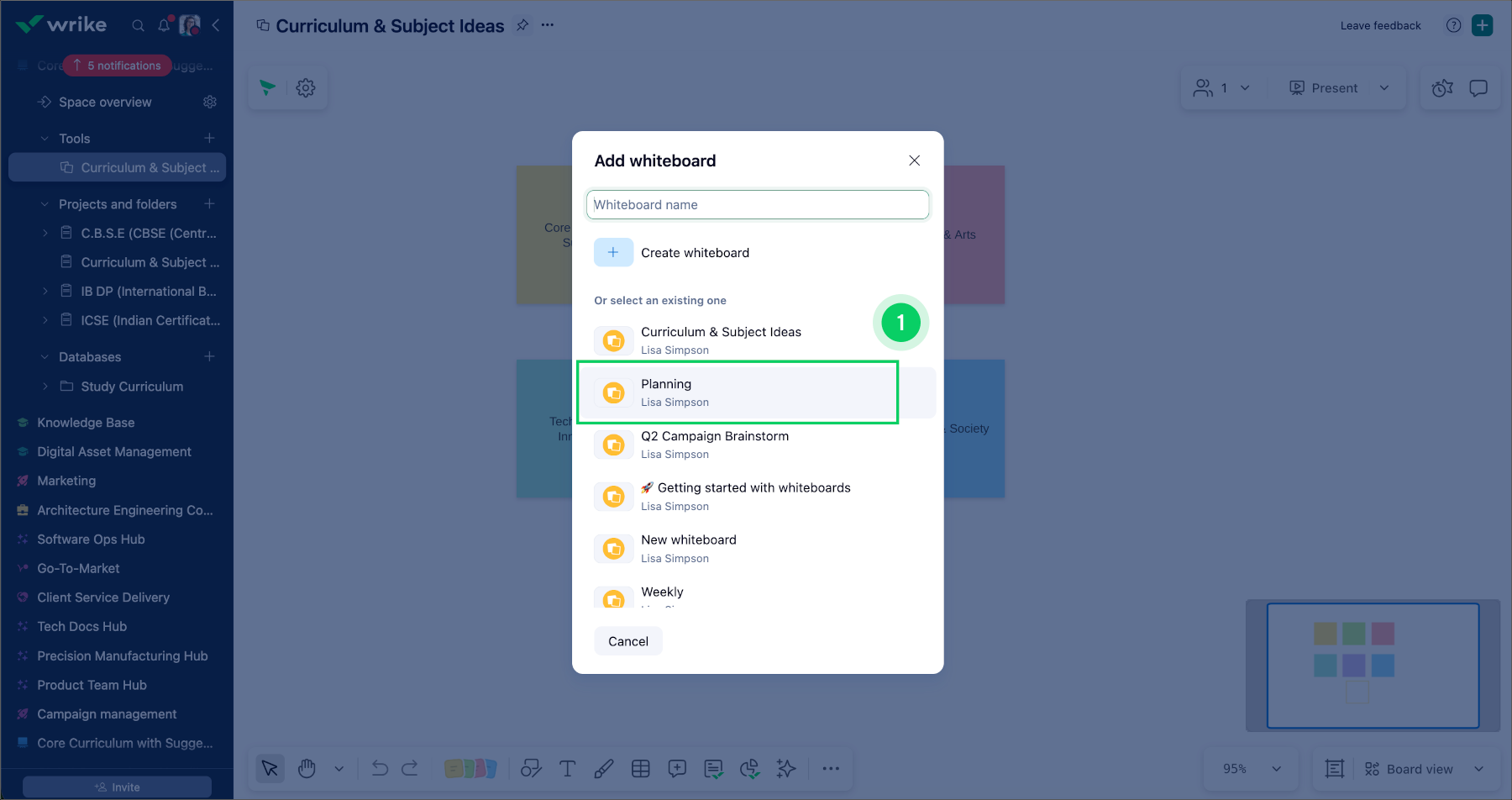Image resolution: width=1512 pixels, height=800 pixels.
Task: Open the notifications bell
Action: tap(164, 25)
